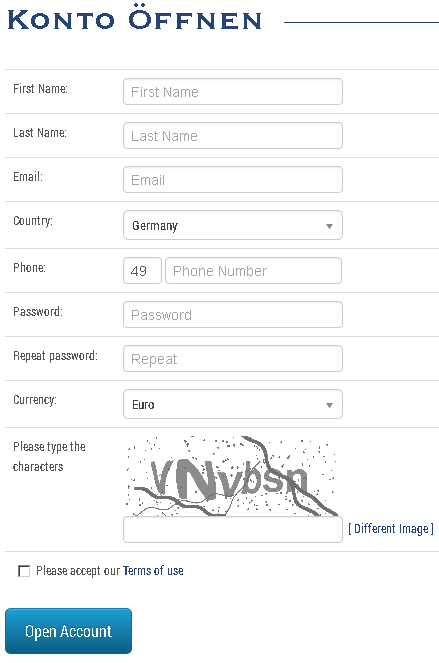Click the Currency label
439x663 pixels.
tap(35, 400)
